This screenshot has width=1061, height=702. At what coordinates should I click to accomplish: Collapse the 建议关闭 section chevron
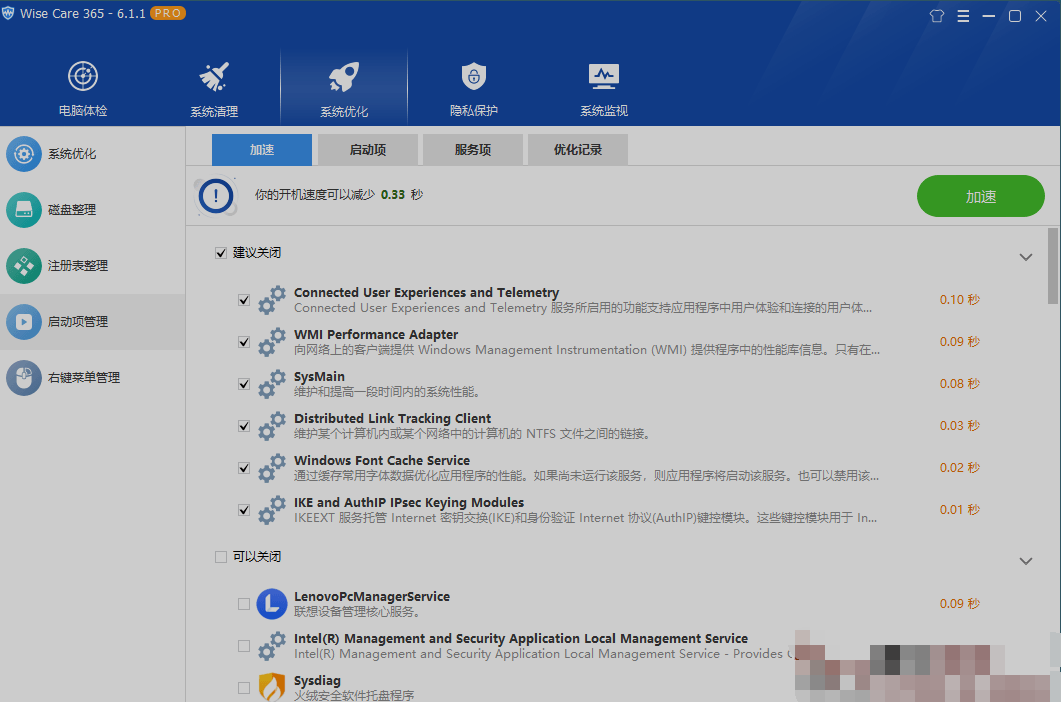coord(1026,257)
